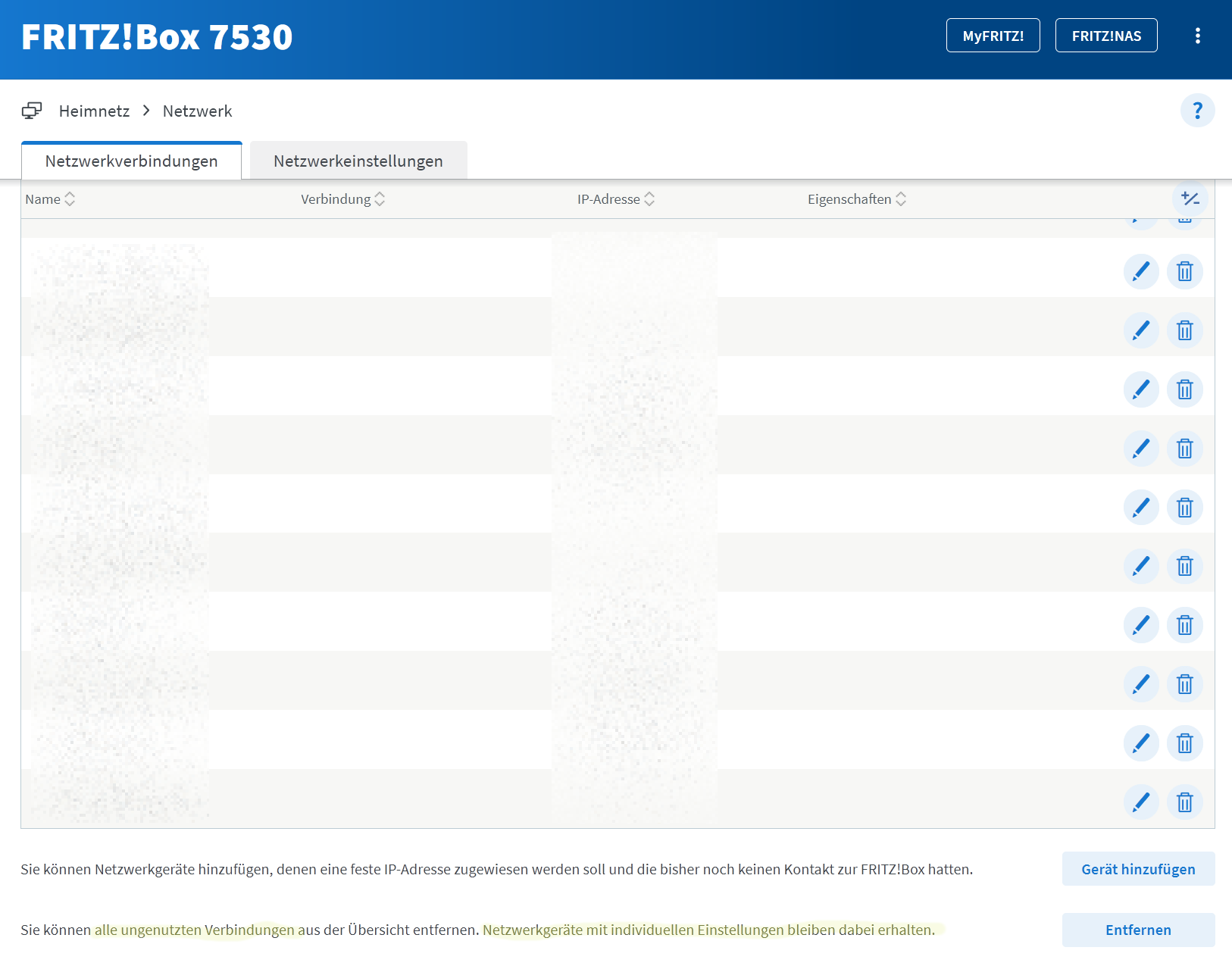Go to Heimnetz in the breadcrumb
Screen dimensions: 1232x966
94,111
